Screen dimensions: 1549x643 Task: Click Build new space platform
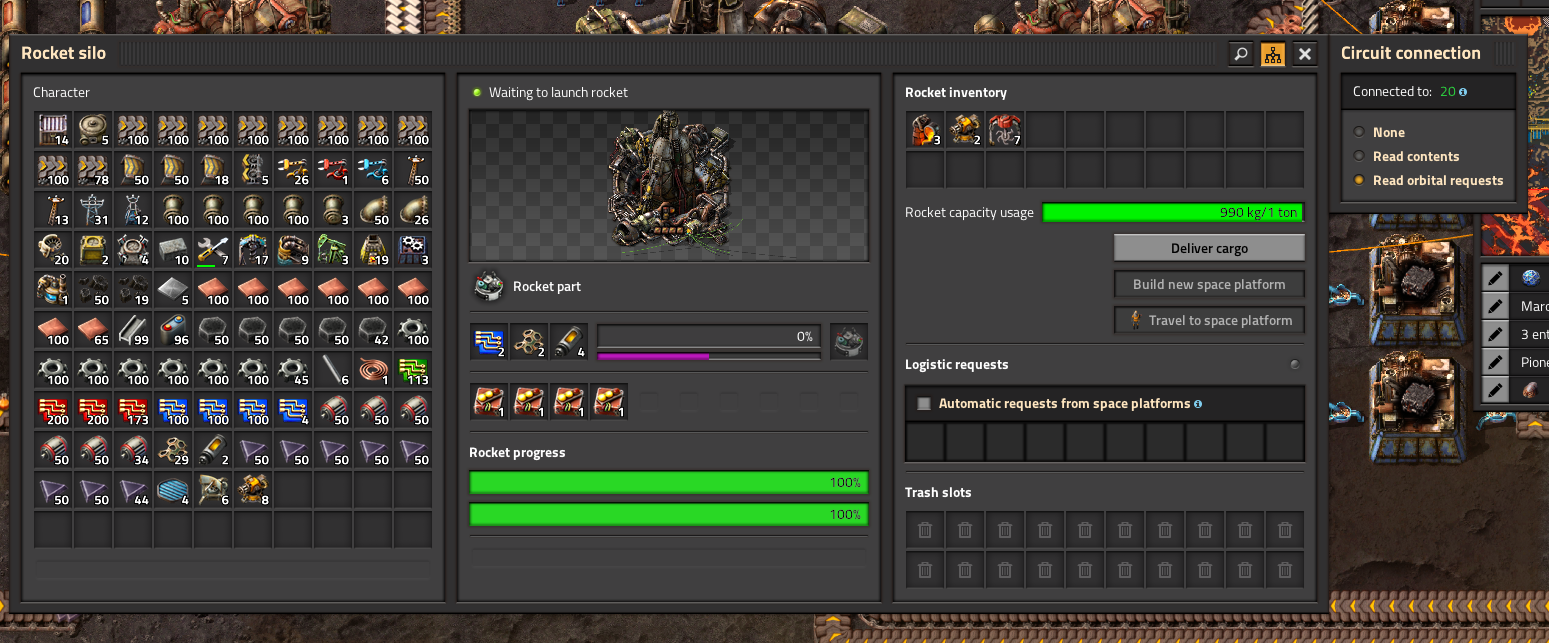pyautogui.click(x=1209, y=284)
